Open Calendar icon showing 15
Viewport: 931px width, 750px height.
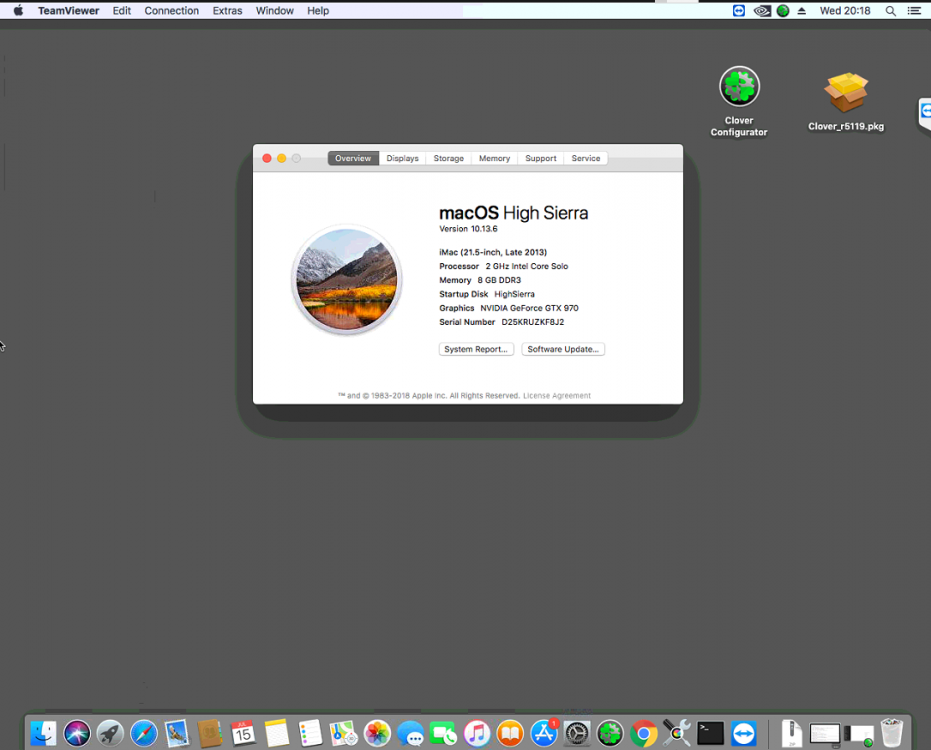243,733
